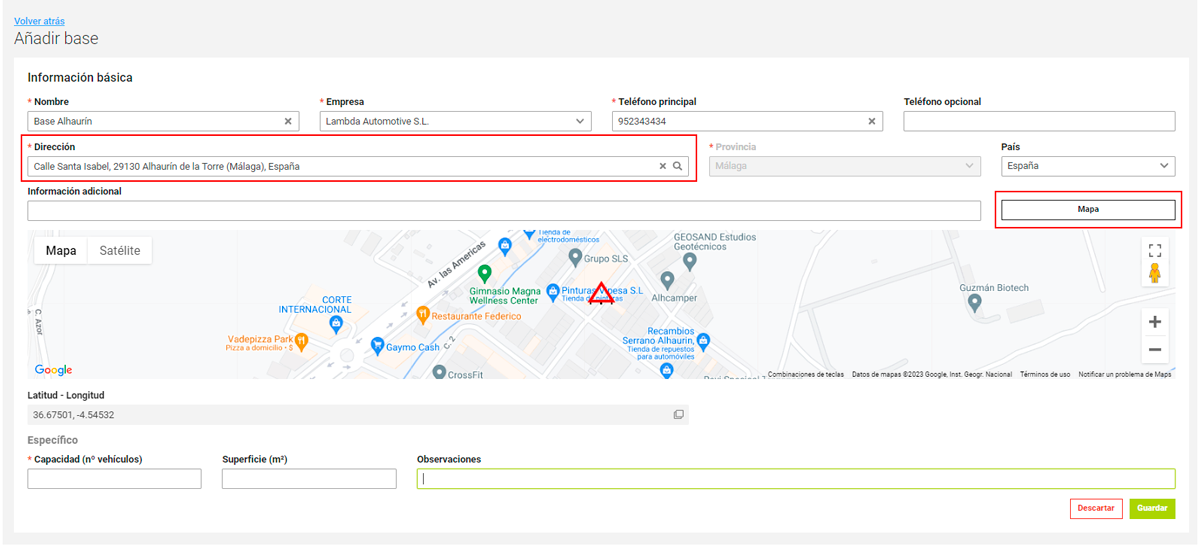Click the GEOSAND Estudios Geotécnicos label
This screenshot has height=545, width=1200.
[715, 244]
